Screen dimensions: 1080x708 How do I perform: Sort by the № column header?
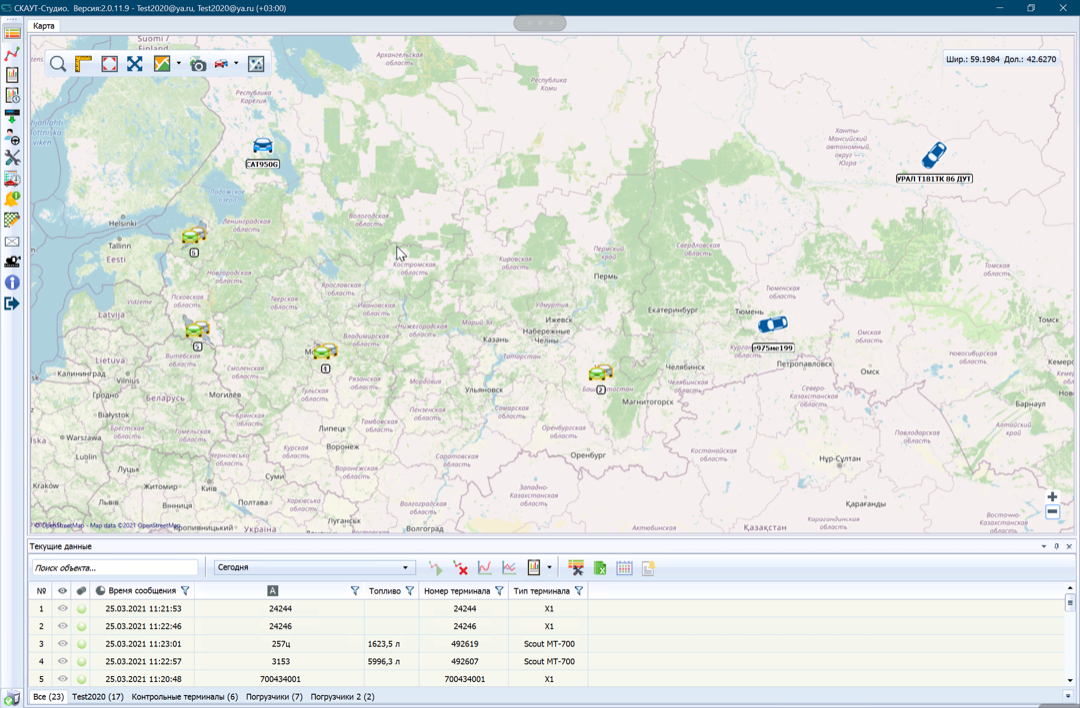click(x=41, y=591)
